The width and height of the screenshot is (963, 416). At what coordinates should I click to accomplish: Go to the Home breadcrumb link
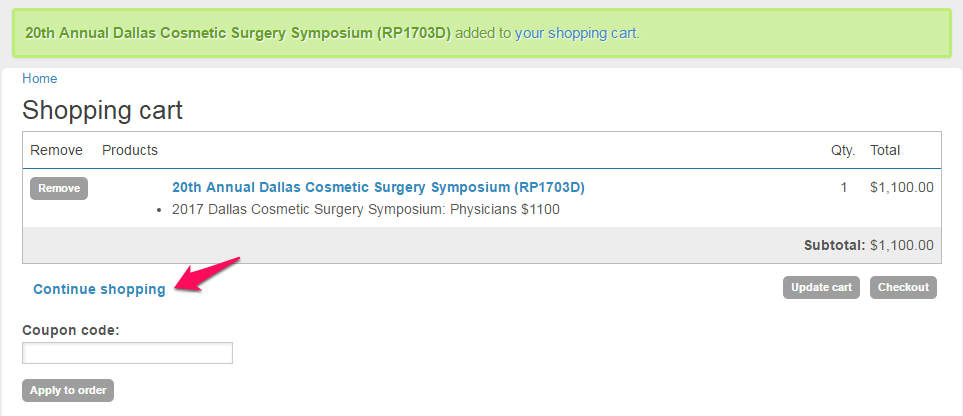(40, 78)
